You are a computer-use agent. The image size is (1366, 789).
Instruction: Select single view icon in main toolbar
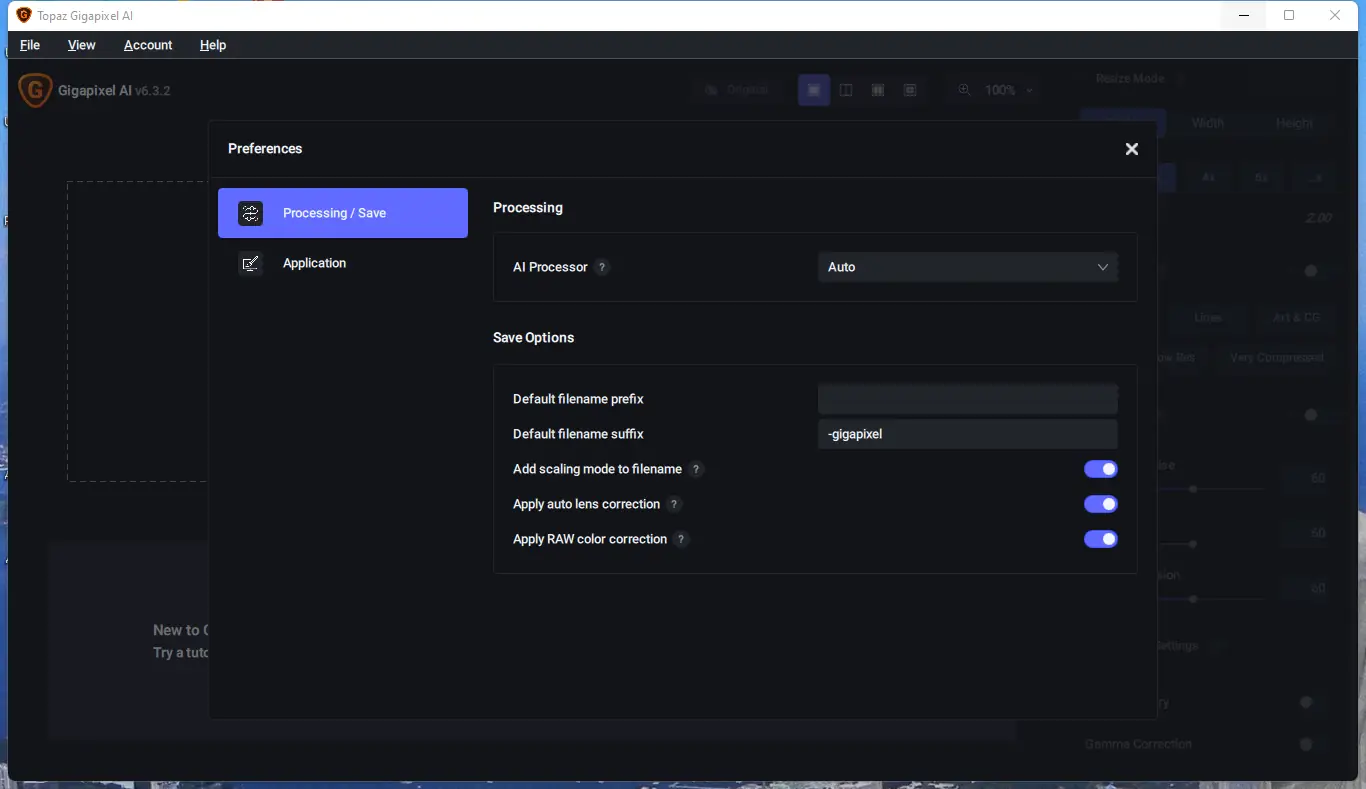coord(814,90)
